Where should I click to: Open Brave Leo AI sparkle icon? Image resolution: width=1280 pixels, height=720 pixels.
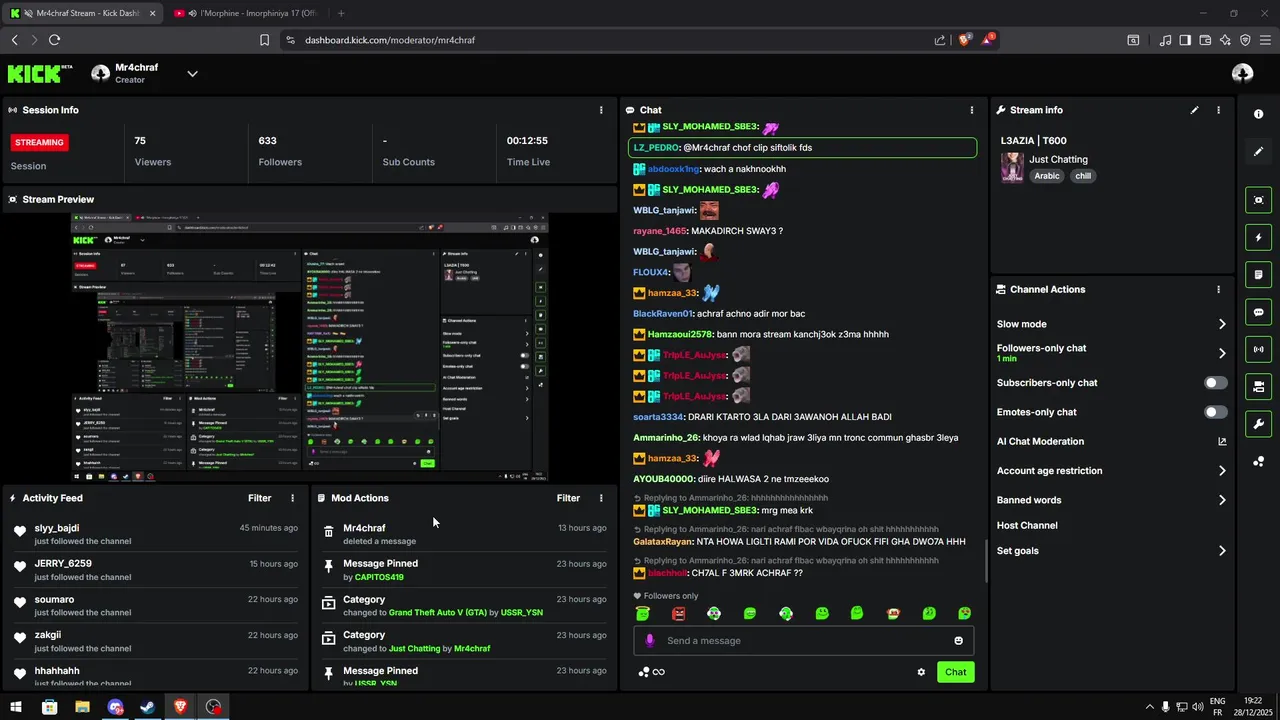pos(1225,40)
